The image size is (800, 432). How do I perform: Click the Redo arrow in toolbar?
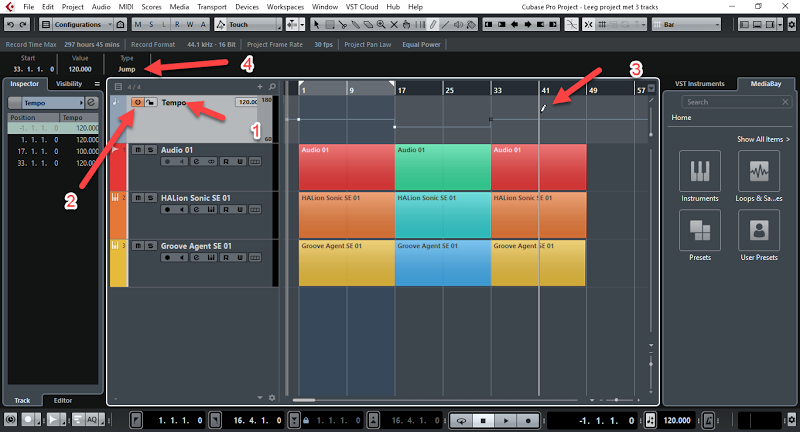(x=23, y=24)
